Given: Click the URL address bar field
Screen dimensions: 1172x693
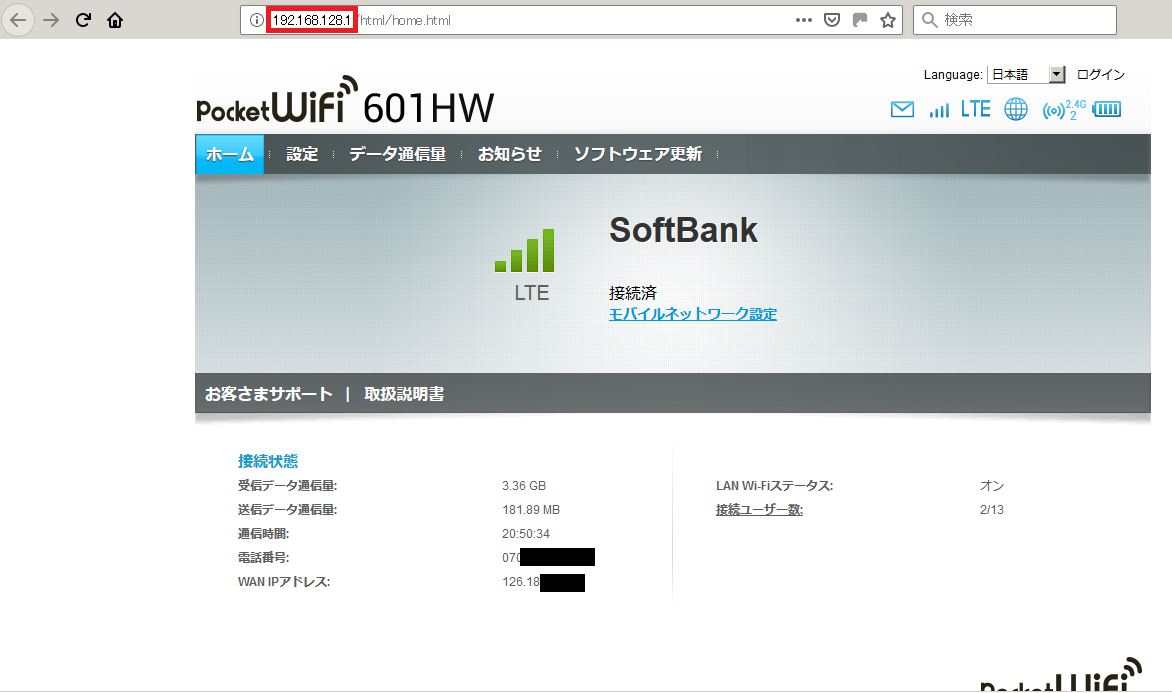Looking at the screenshot, I should click(x=571, y=20).
